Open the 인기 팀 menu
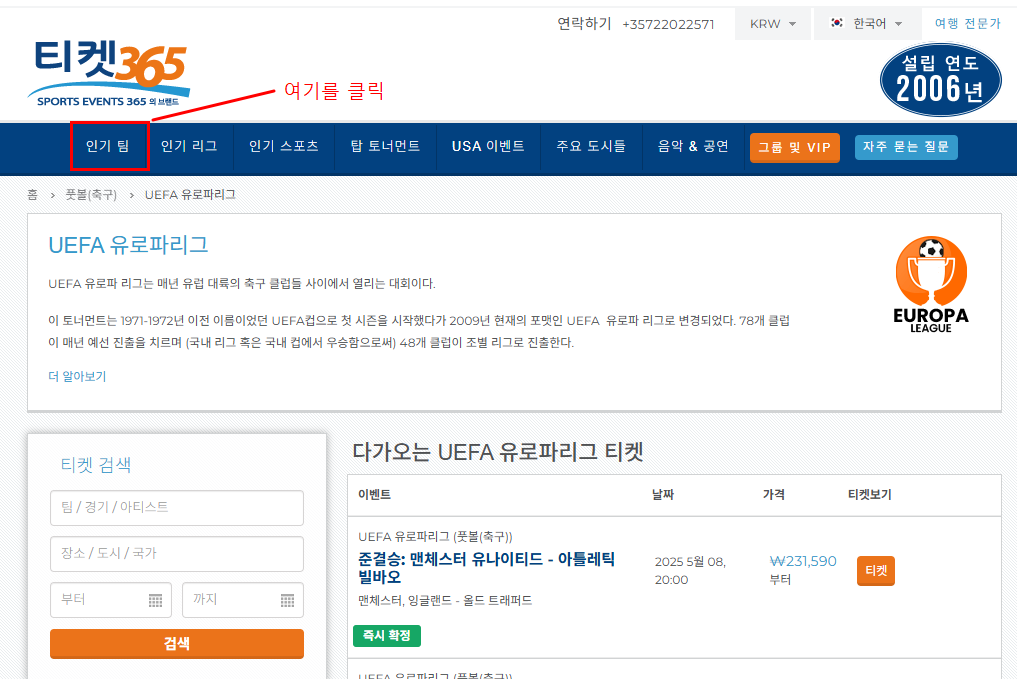 (x=108, y=147)
